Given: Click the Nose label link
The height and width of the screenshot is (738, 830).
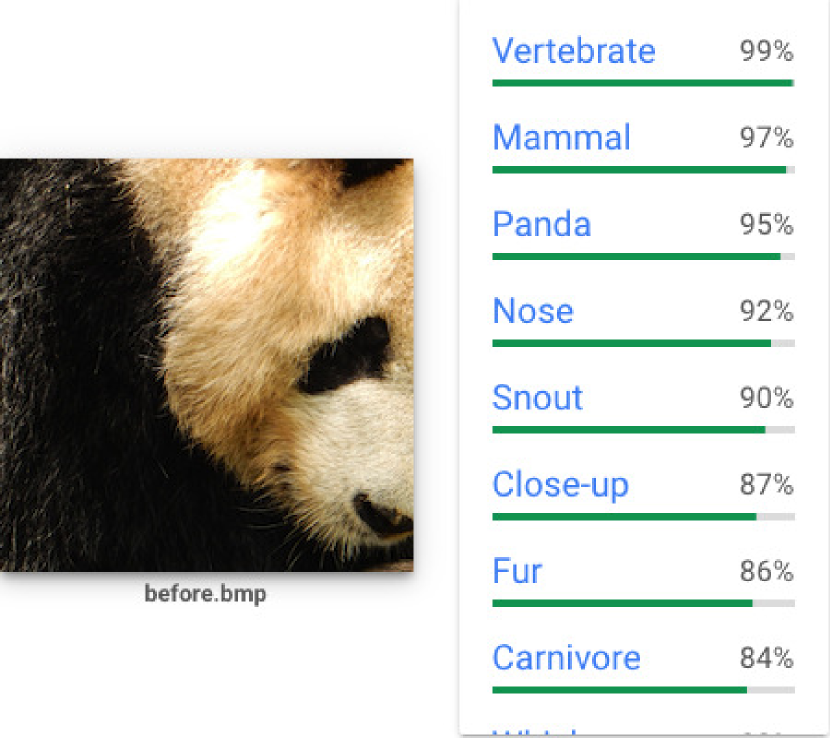Looking at the screenshot, I should 533,312.
